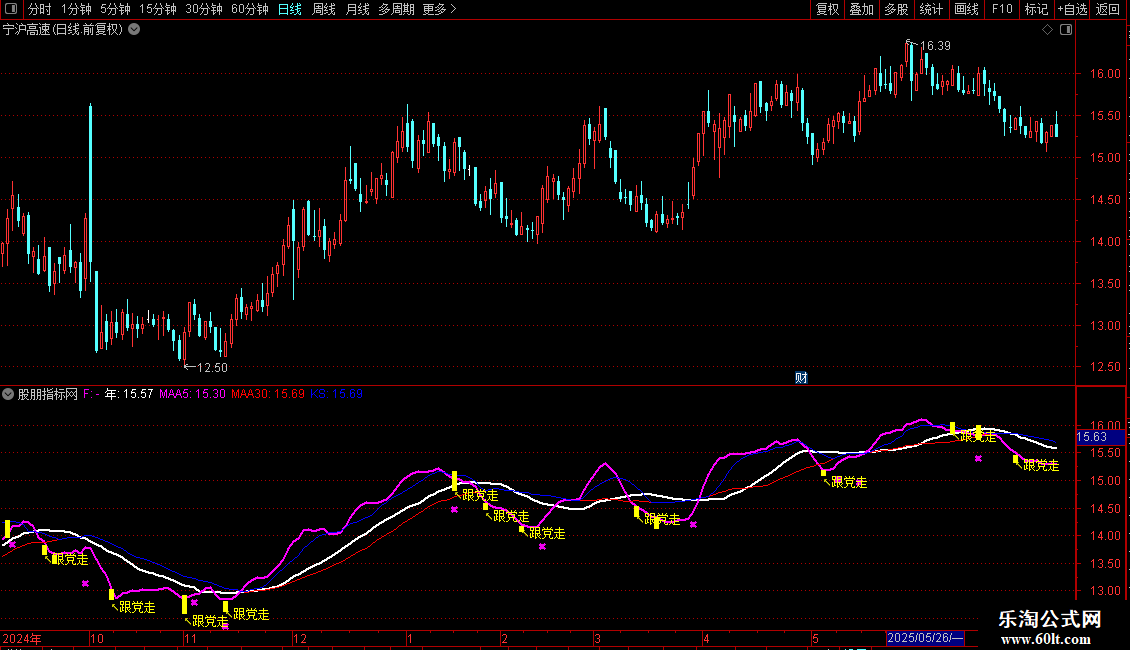
Task: Click the month 12 time axis label
Action: tap(300, 638)
